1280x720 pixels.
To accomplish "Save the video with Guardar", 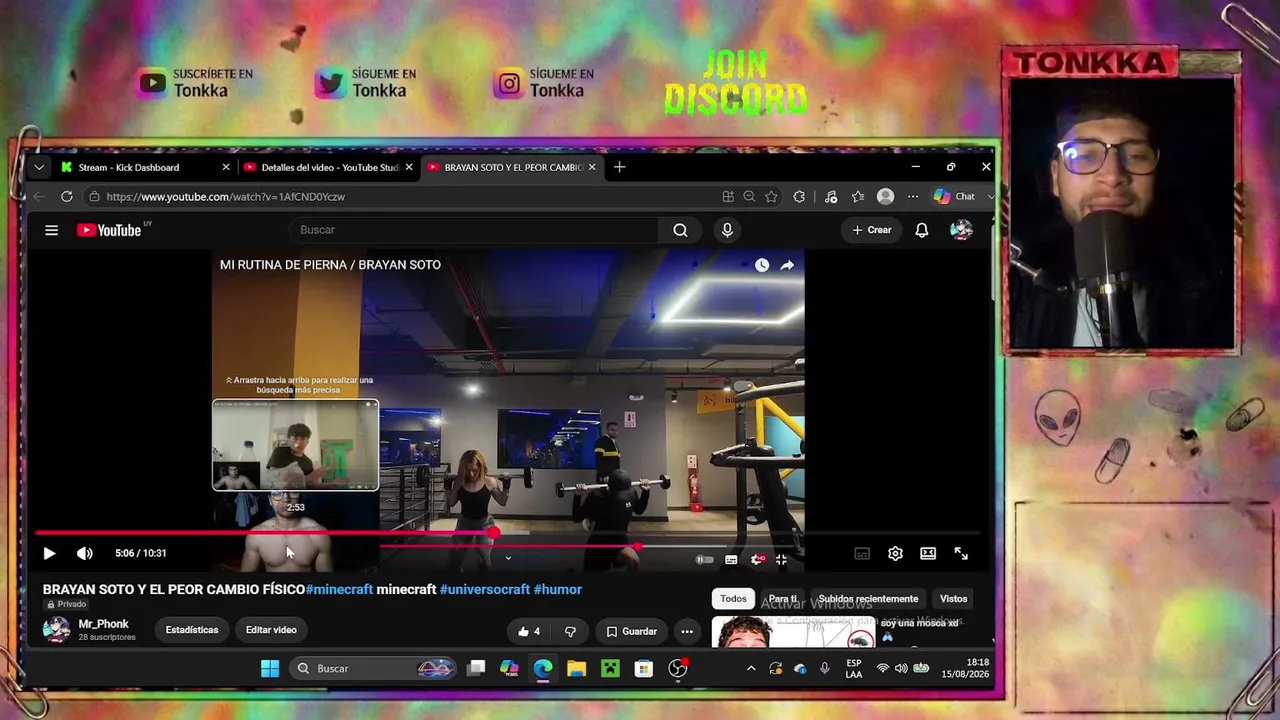I will [632, 631].
